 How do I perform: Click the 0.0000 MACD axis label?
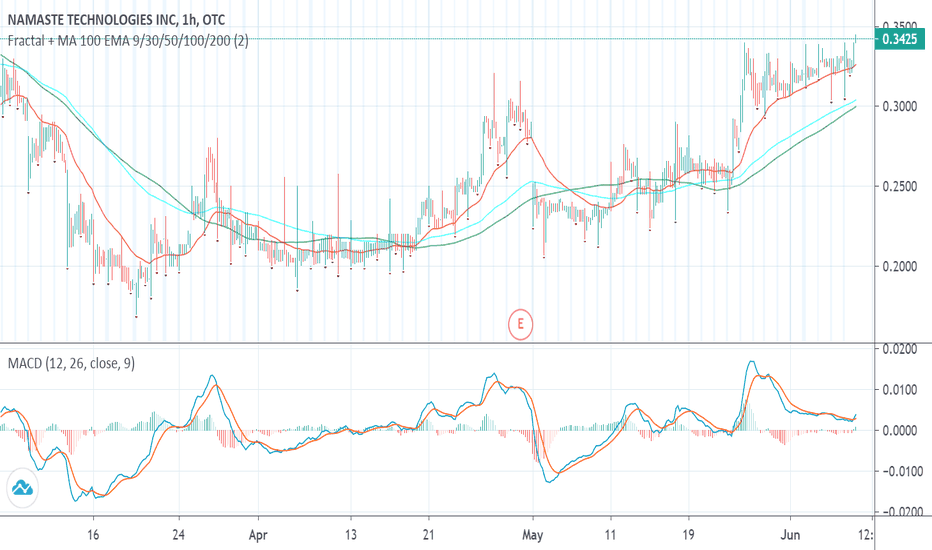[x=900, y=430]
